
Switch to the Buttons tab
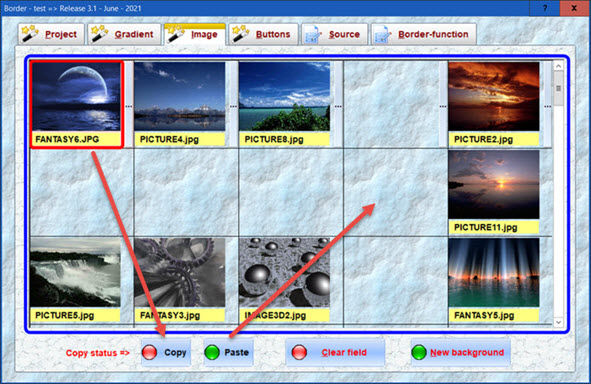pos(264,34)
